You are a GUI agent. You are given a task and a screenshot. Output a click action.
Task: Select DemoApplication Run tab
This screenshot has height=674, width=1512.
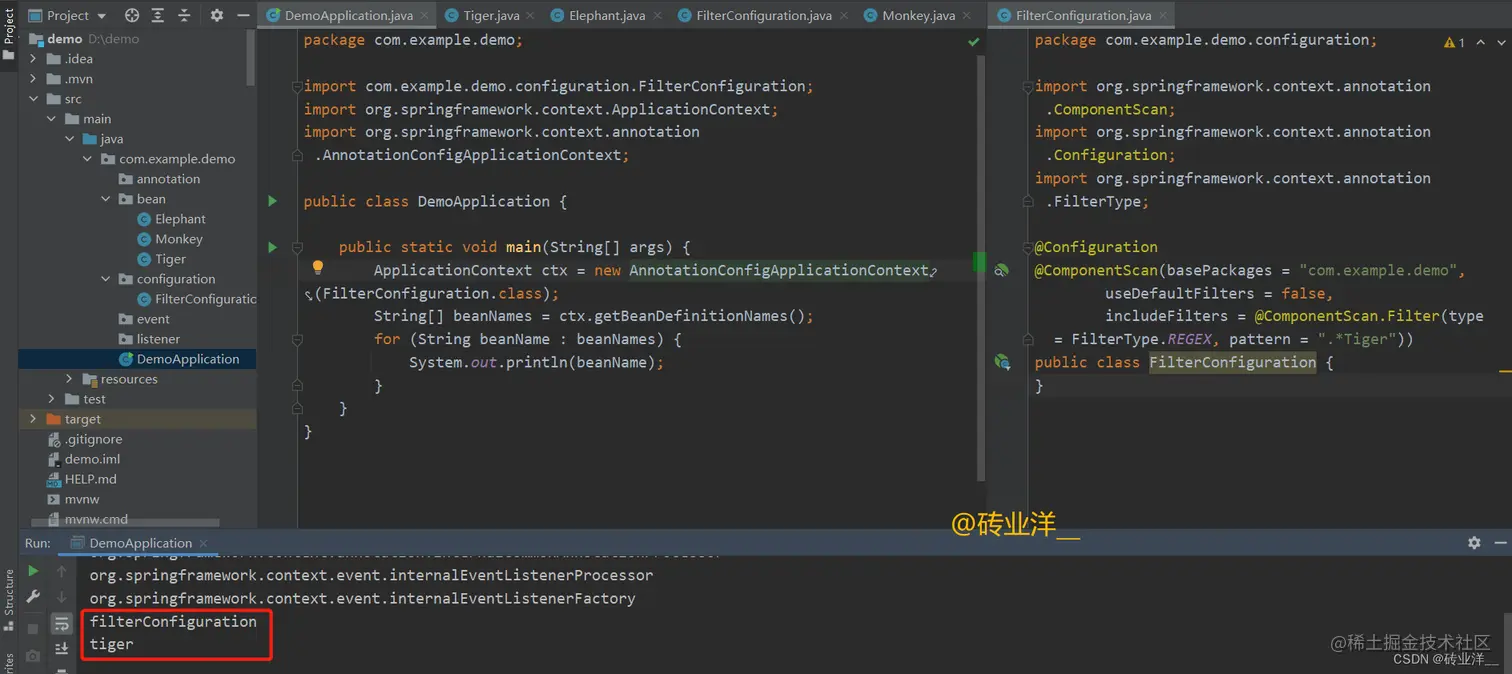[x=140, y=543]
